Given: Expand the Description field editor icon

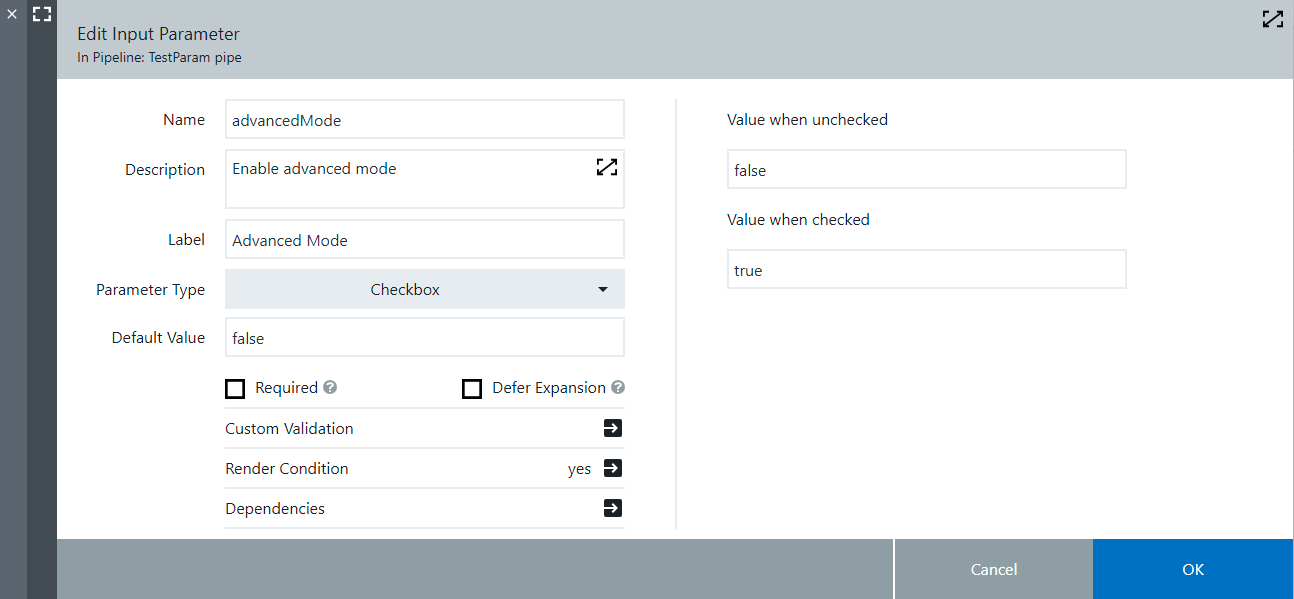Looking at the screenshot, I should (x=606, y=167).
